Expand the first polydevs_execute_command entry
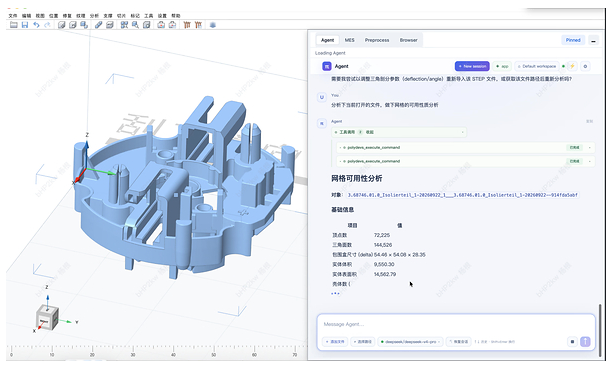Image resolution: width=609 pixels, height=365 pixels. click(465, 148)
